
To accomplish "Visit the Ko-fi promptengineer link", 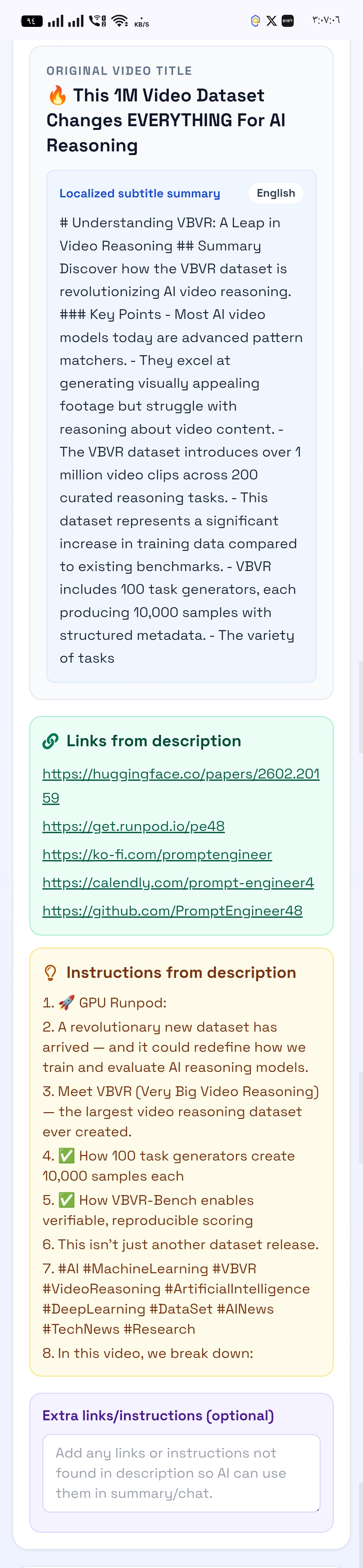I will [157, 854].
